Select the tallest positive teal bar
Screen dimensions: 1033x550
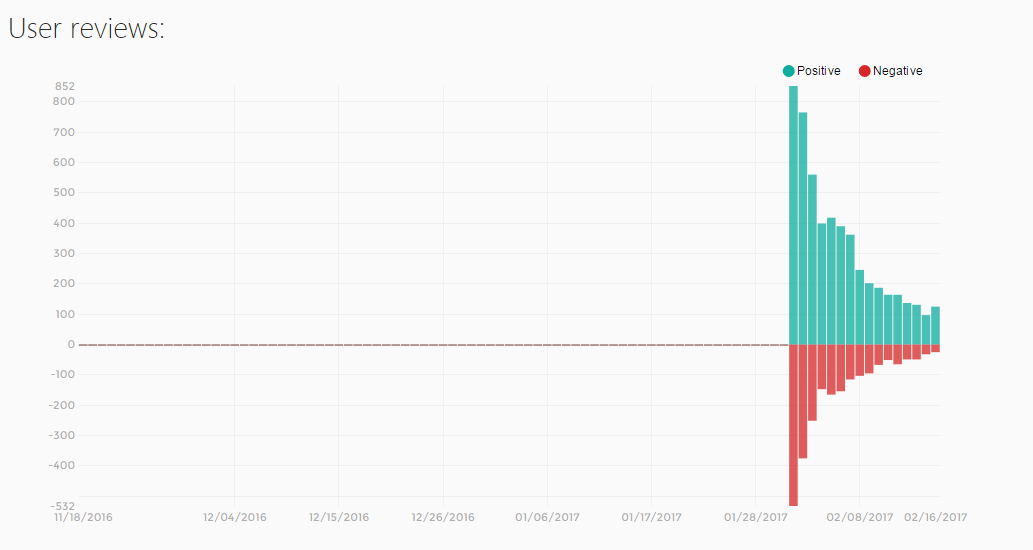point(793,215)
